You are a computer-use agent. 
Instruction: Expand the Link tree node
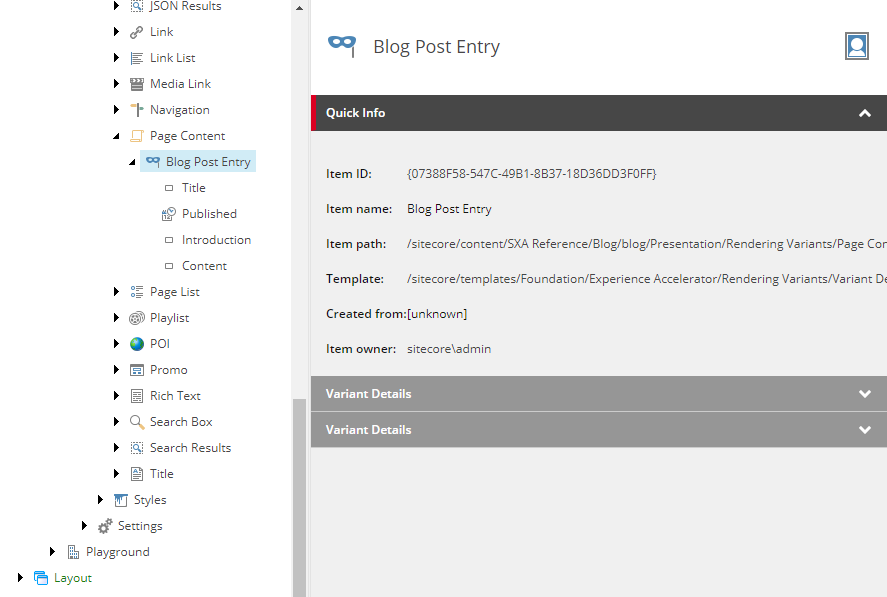[x=116, y=32]
